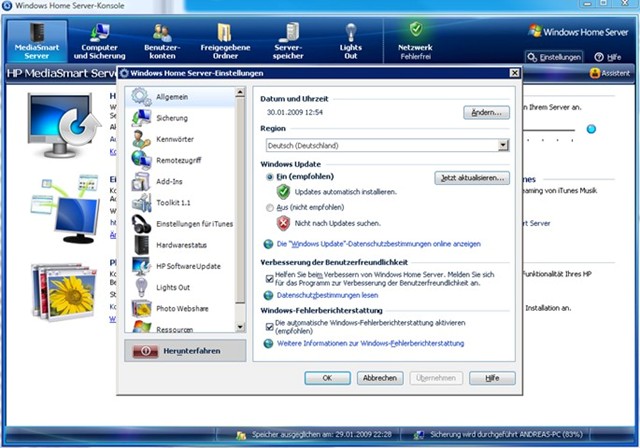Viewport: 640px width, 448px height.
Task: Click the date and time value 30.01.2009 12:54
Action: pyautogui.click(x=295, y=112)
